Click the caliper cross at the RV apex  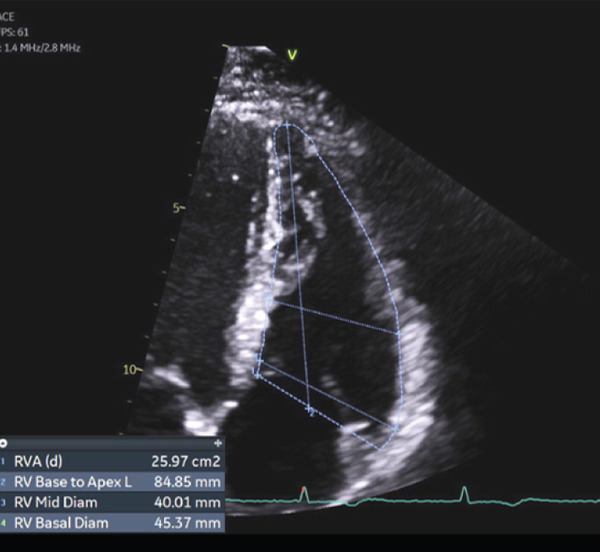[288, 125]
